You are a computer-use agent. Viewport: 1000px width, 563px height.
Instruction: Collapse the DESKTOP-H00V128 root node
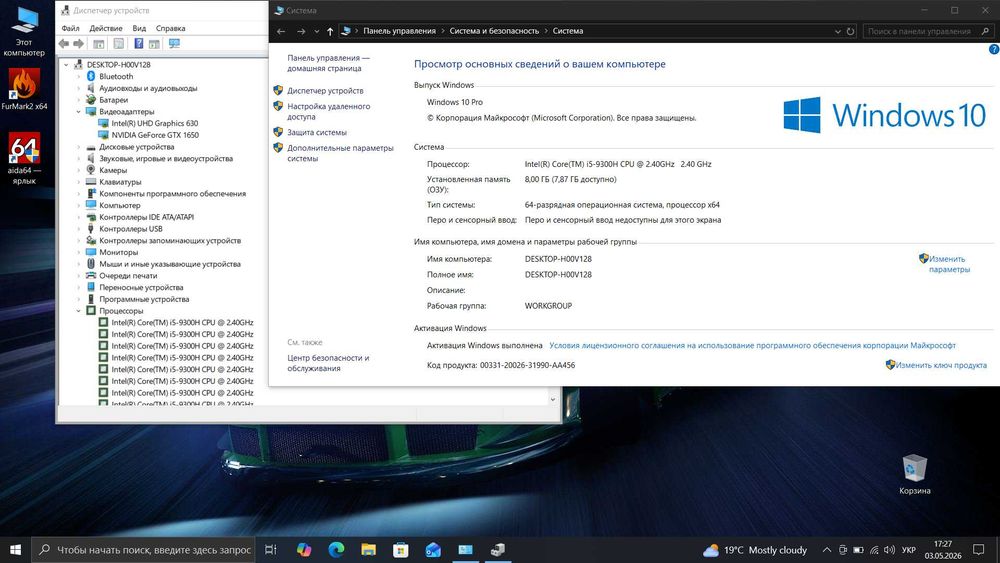point(66,64)
